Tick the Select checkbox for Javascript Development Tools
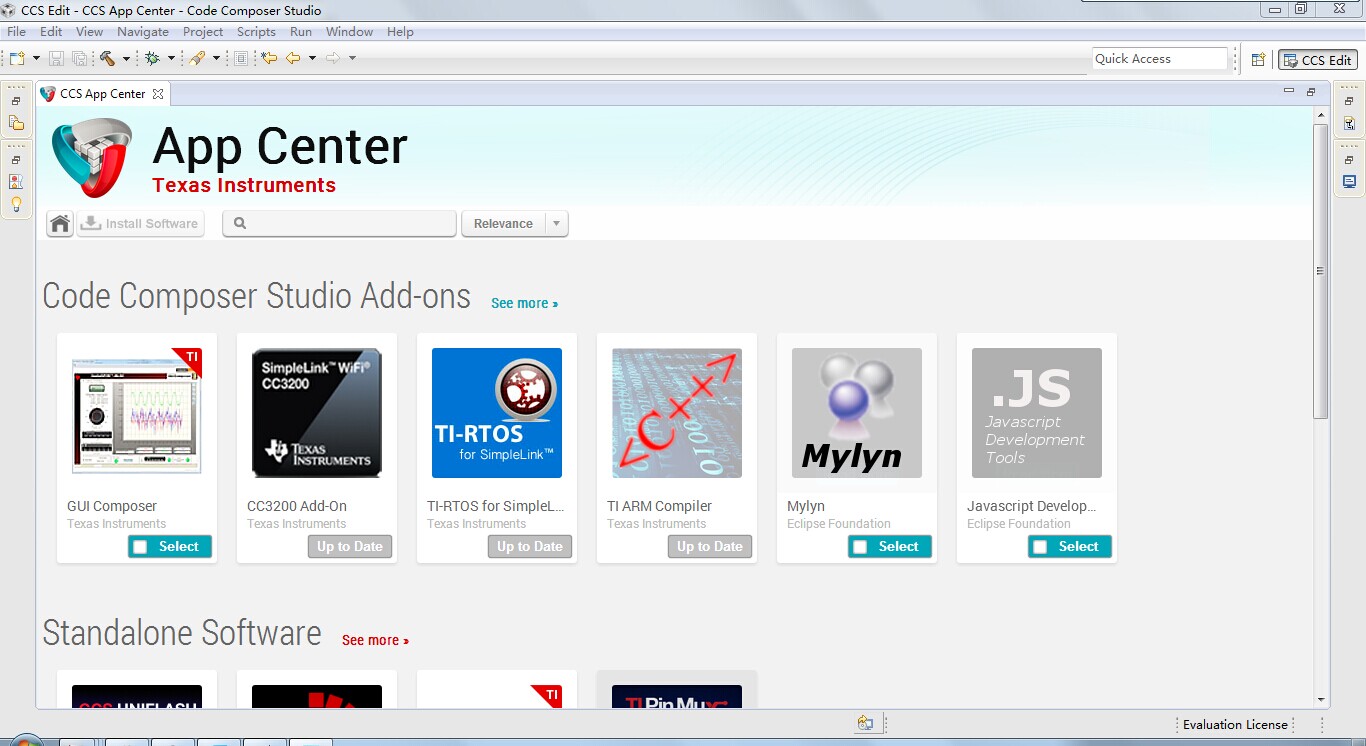This screenshot has height=746, width=1366. (1040, 547)
